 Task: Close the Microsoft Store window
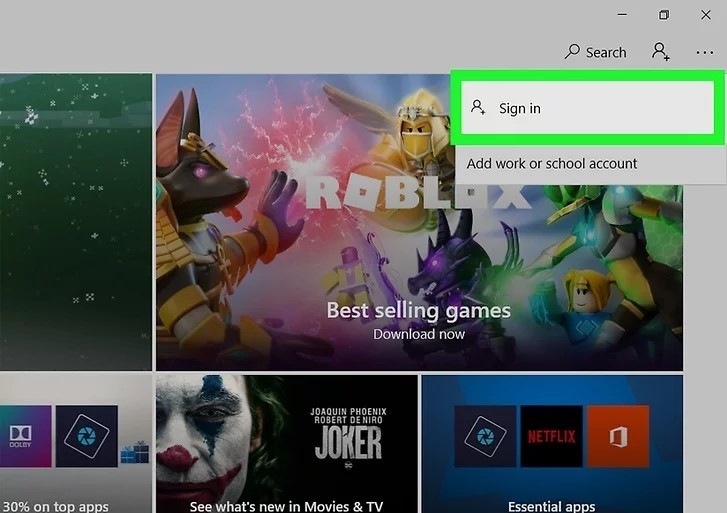pyautogui.click(x=706, y=15)
